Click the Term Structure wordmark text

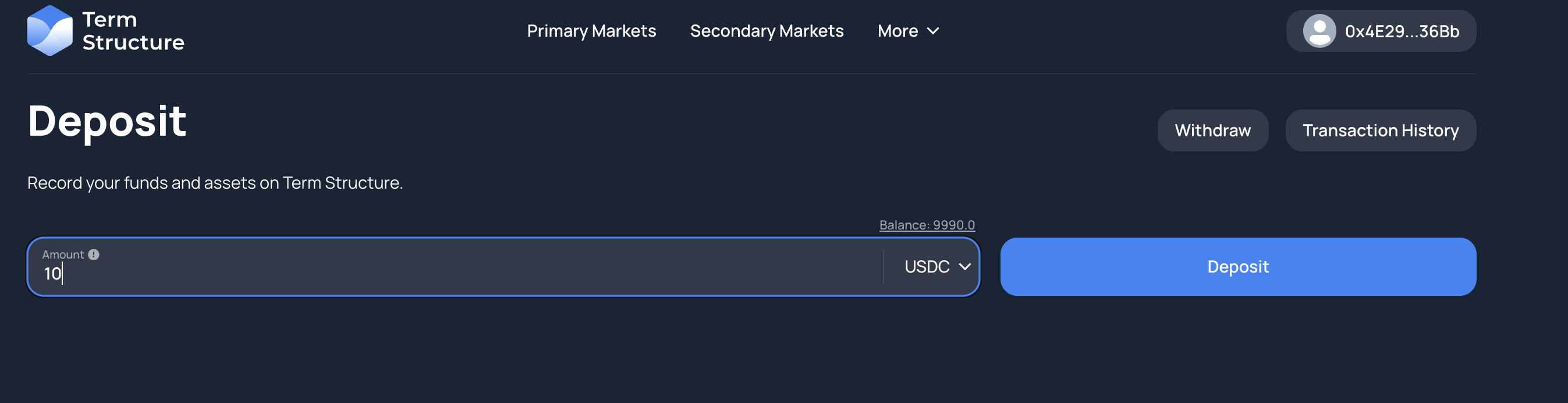133,31
